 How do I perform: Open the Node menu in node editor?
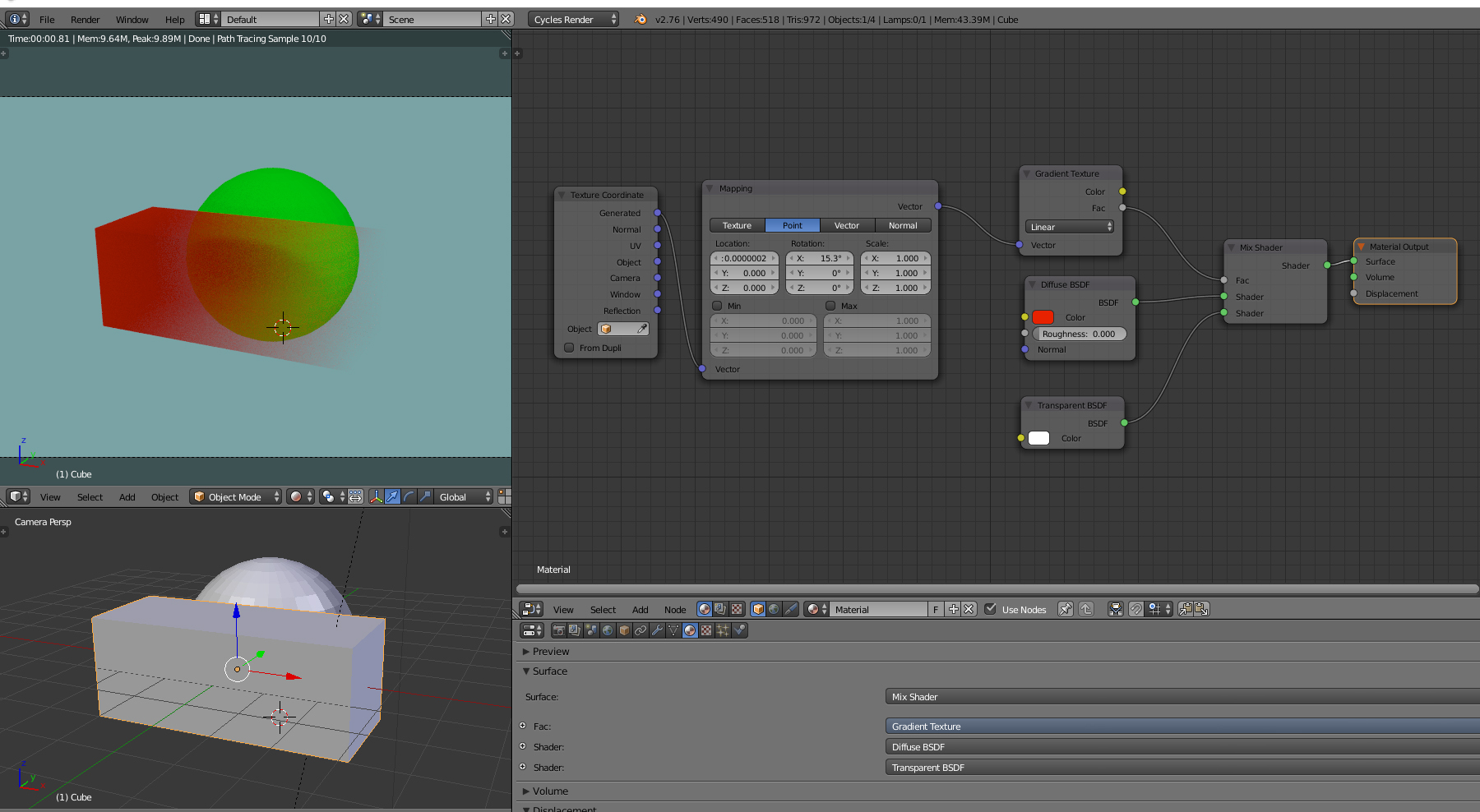click(x=675, y=609)
